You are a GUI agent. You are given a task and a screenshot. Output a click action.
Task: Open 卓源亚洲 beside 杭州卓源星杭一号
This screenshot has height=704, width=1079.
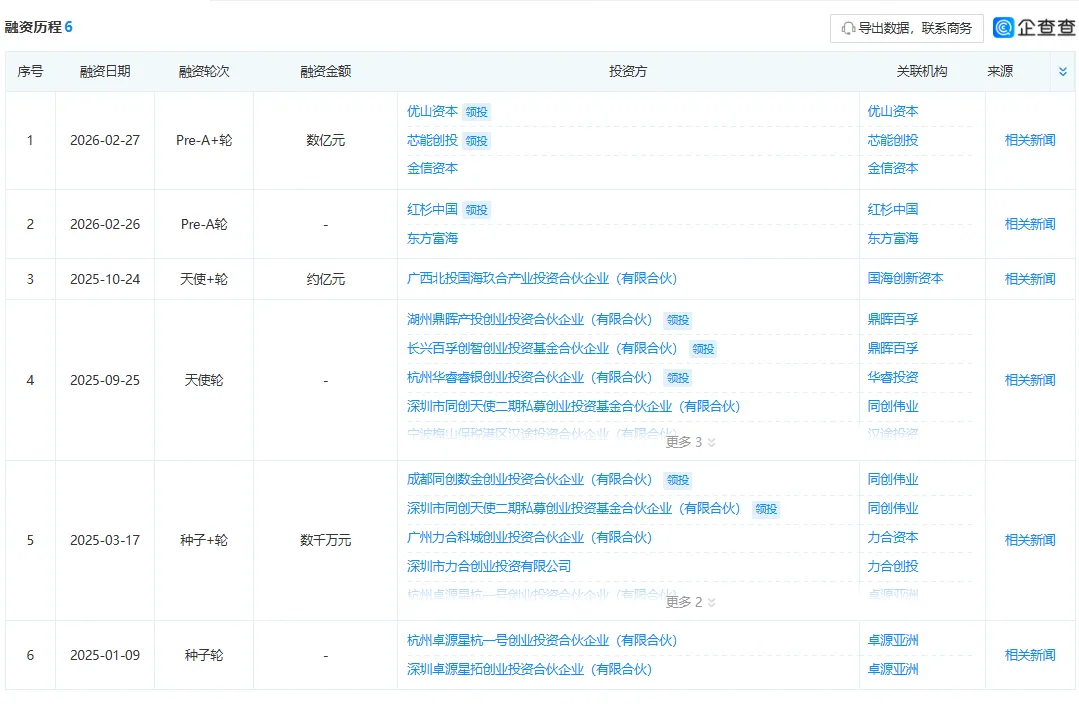coord(893,641)
